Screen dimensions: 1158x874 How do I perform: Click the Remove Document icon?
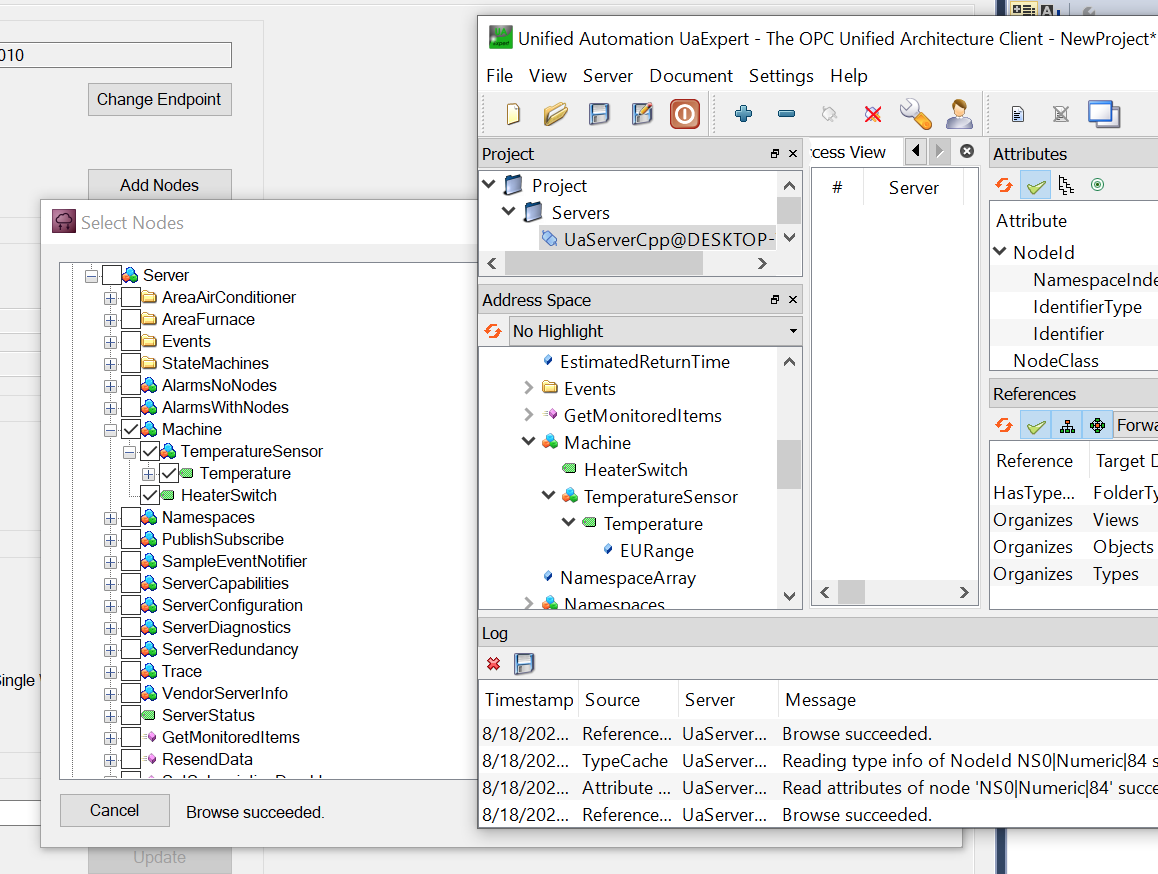pyautogui.click(x=1061, y=114)
